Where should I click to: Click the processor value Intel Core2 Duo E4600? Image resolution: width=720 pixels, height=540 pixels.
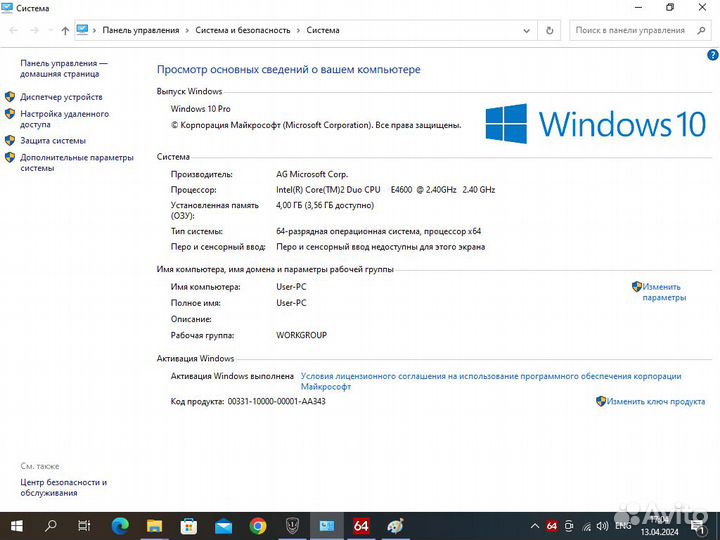(x=385, y=190)
